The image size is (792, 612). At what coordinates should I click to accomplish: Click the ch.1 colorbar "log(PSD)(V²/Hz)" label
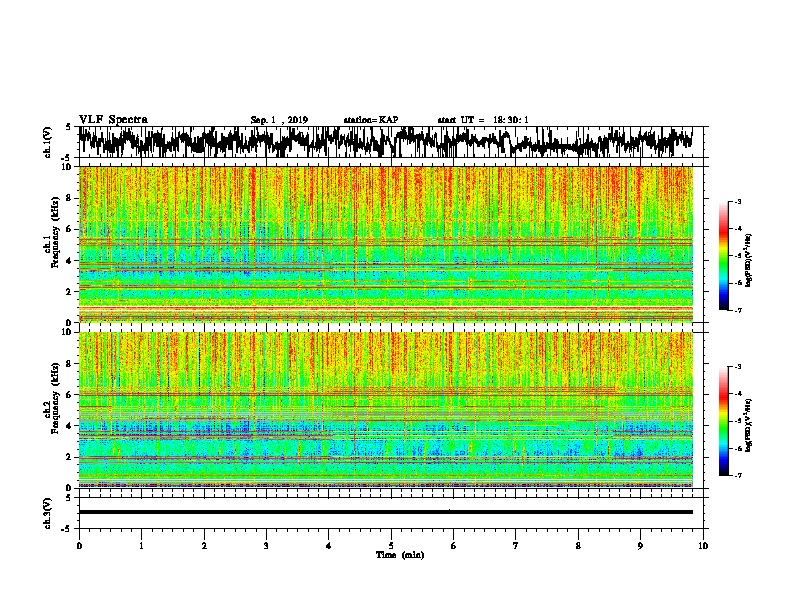pyautogui.click(x=749, y=260)
